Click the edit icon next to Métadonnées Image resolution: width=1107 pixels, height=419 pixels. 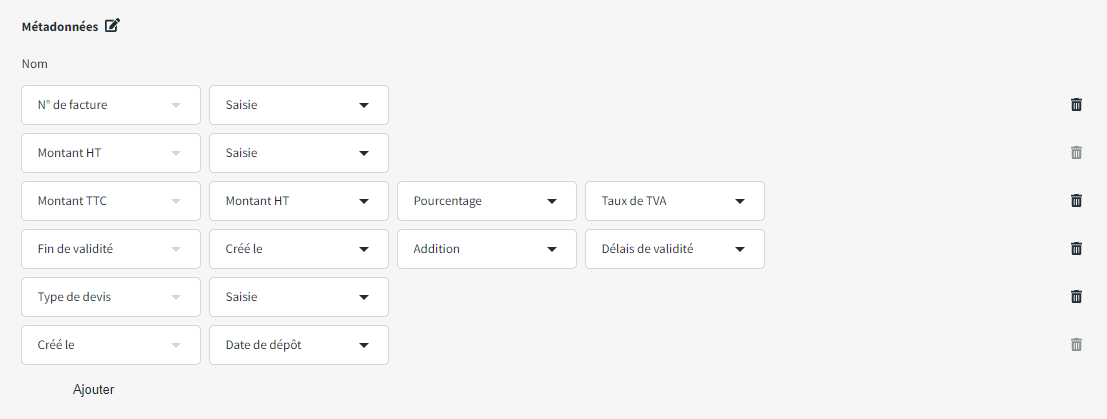(x=112, y=26)
